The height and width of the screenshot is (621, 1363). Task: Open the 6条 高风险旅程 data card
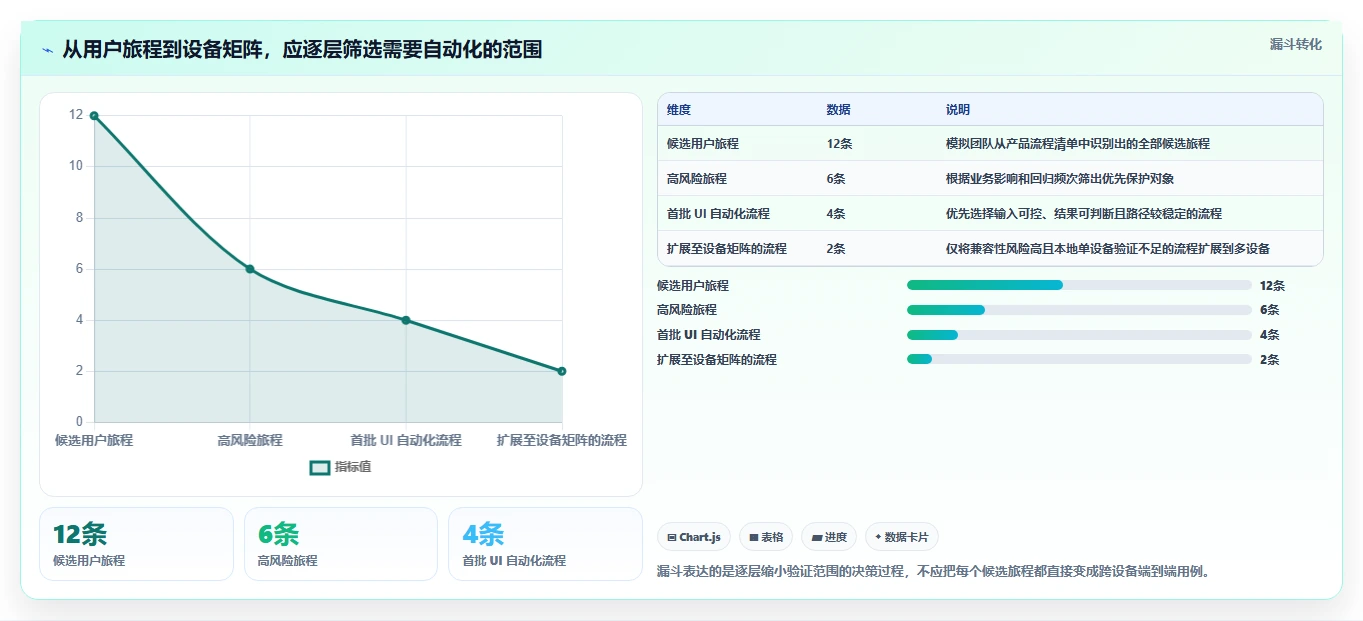pyautogui.click(x=341, y=544)
